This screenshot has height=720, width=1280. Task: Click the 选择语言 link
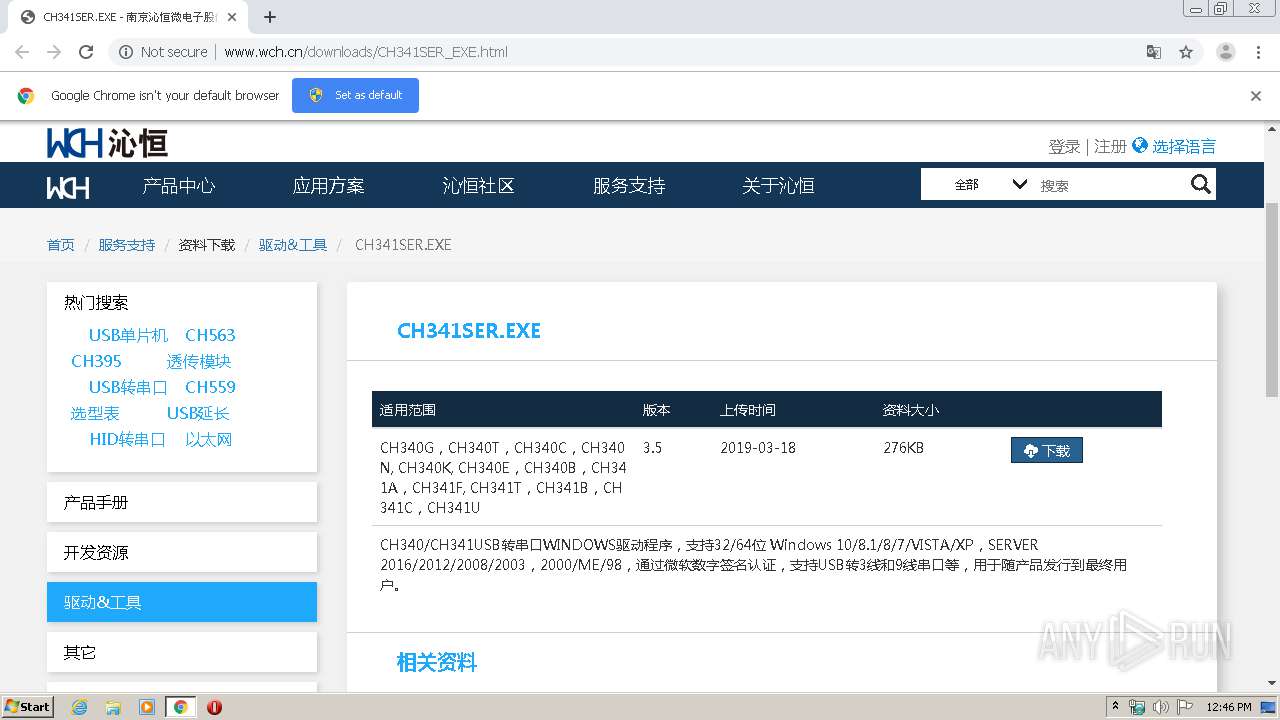pos(1184,146)
